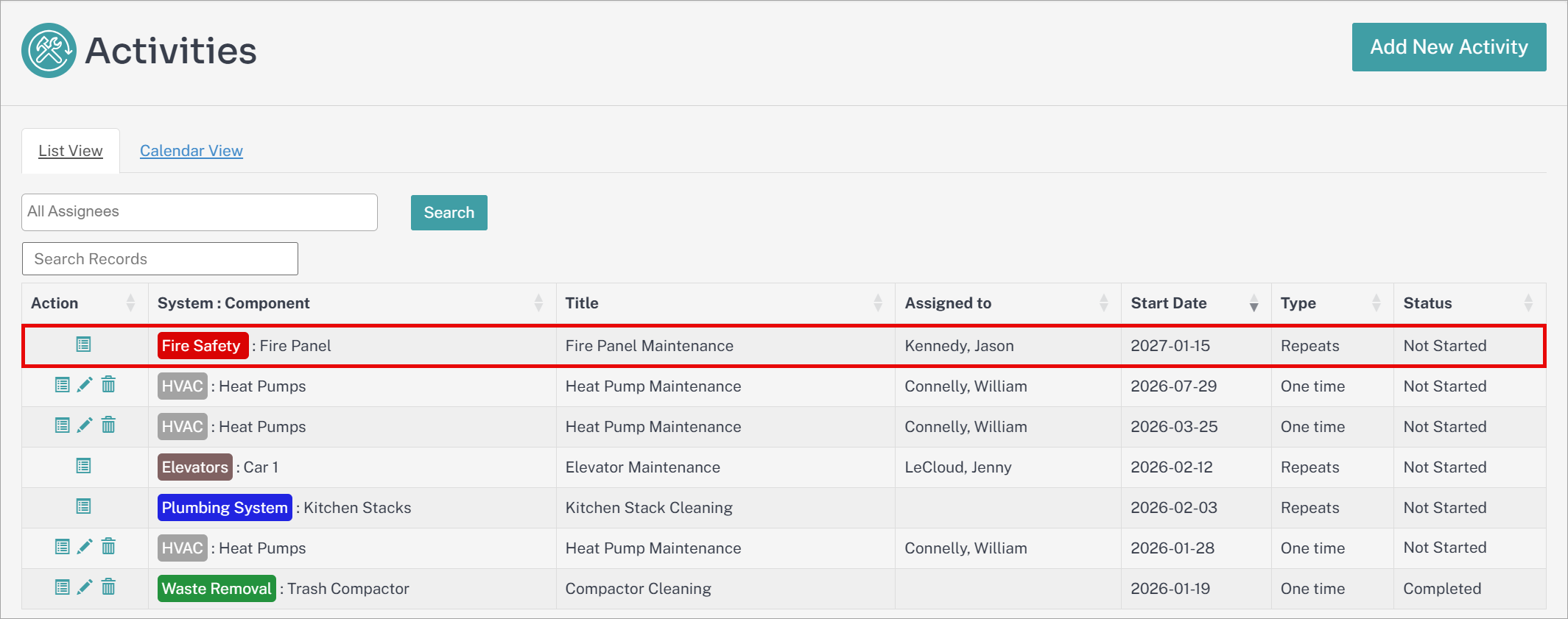This screenshot has width=1568, height=619.
Task: Open details for Fire Panel Maintenance row
Action: point(83,344)
